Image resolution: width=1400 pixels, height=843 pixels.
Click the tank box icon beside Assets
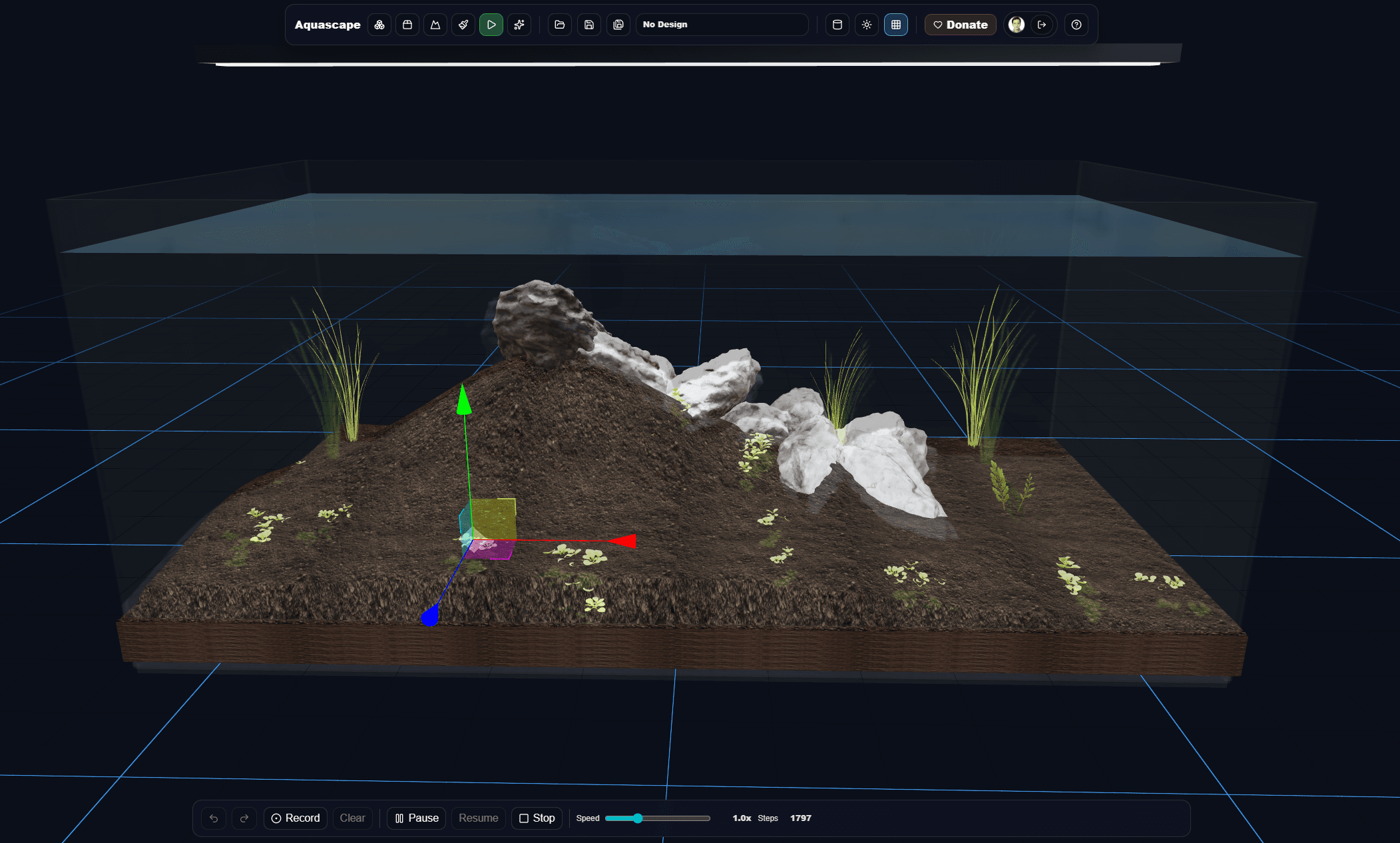[x=407, y=25]
